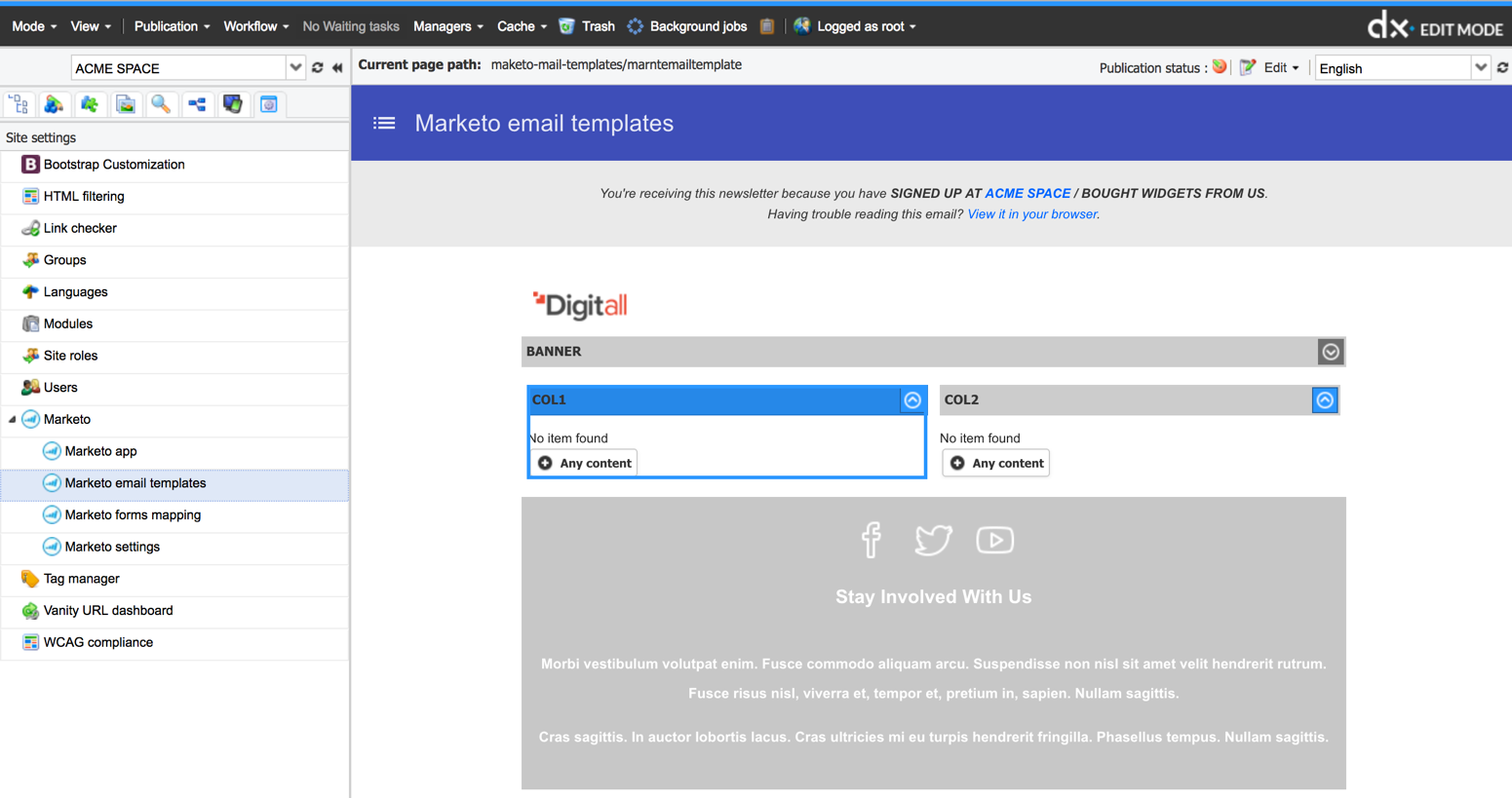Open the device channels tab icon
Viewport: 1512px width, 798px height.
pos(233,104)
